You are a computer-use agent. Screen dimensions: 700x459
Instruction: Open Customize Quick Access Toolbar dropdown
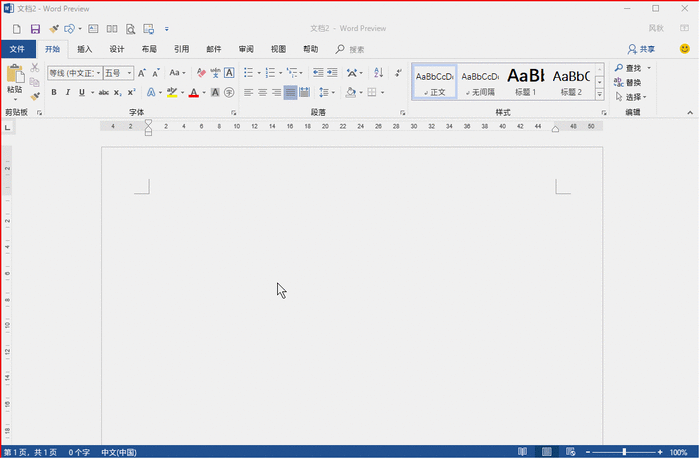[167, 29]
